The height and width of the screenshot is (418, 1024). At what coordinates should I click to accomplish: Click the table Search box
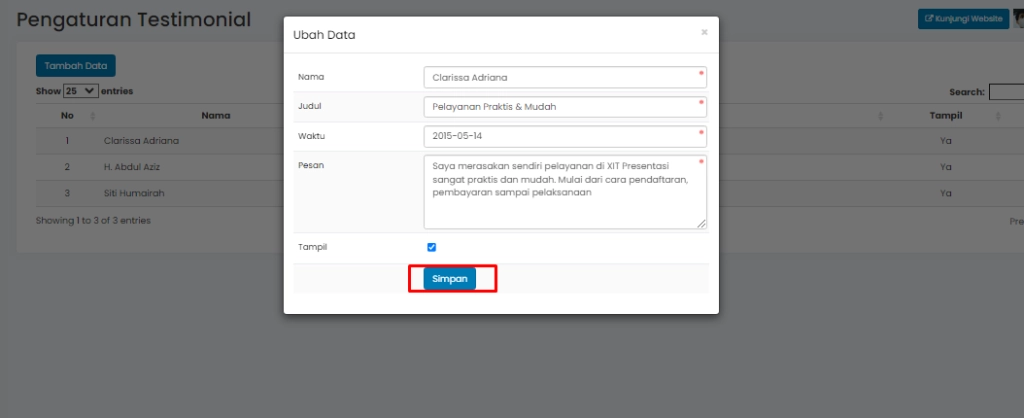(x=1005, y=92)
